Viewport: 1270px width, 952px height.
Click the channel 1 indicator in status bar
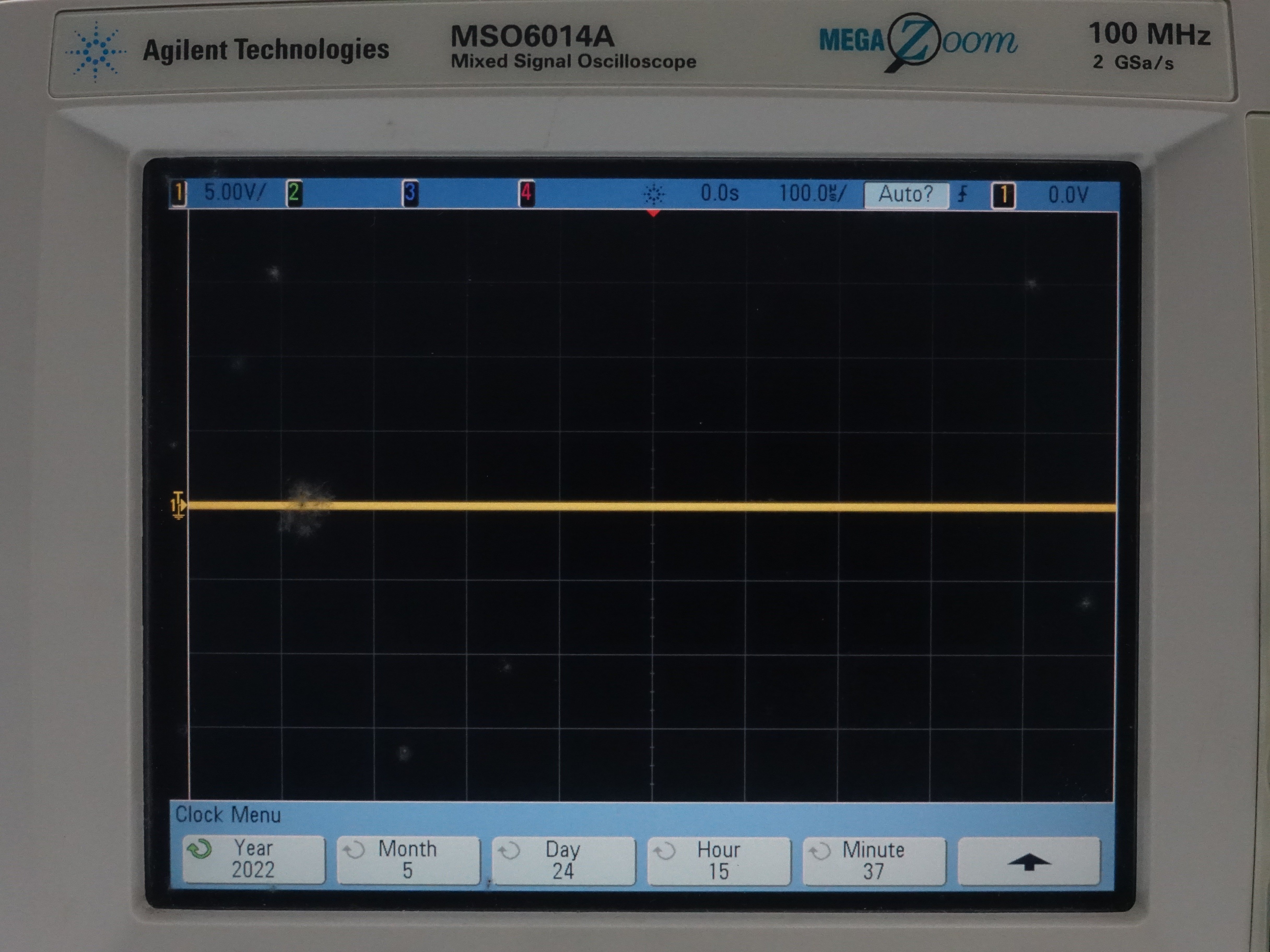click(x=179, y=193)
